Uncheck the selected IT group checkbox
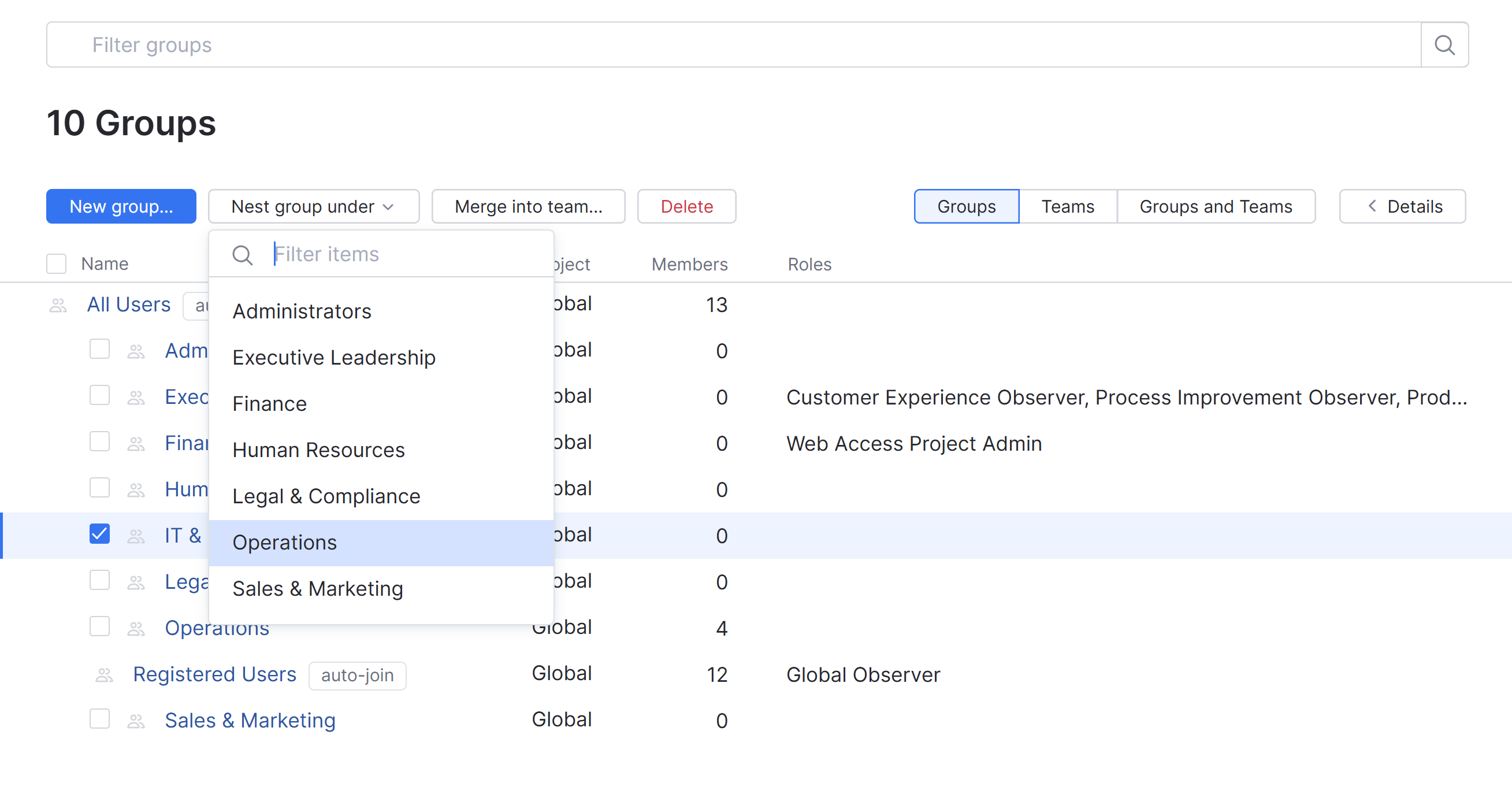Image resolution: width=1512 pixels, height=787 pixels. coord(100,534)
